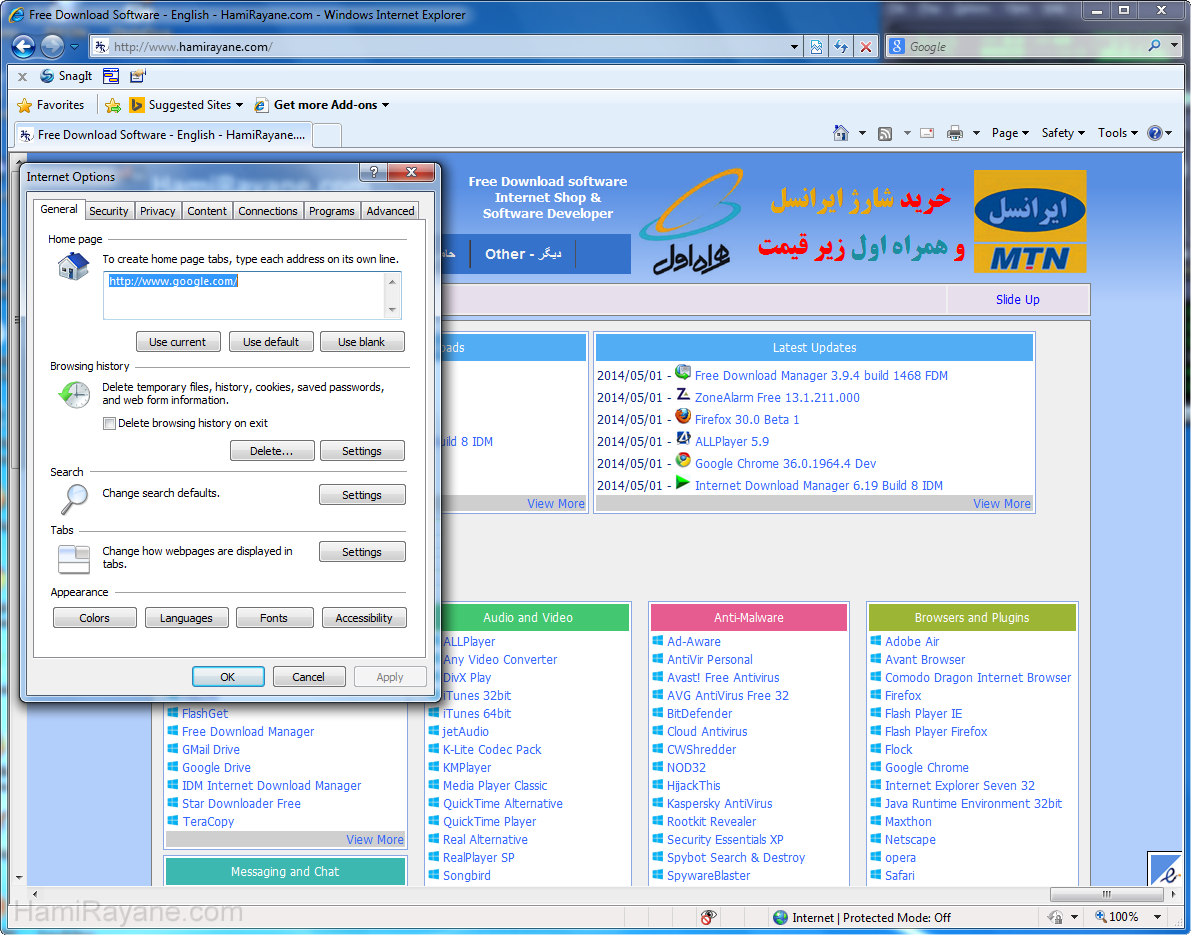Click the SnagIt toolbar close X
Screen dimensions: 1191x935
coord(22,77)
